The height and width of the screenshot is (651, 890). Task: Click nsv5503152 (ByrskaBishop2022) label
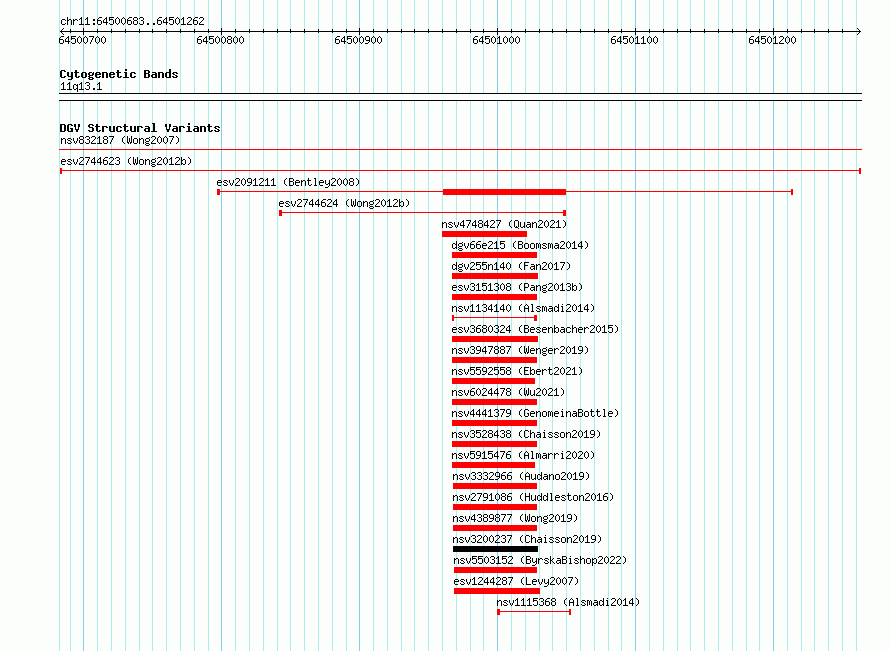[540, 560]
